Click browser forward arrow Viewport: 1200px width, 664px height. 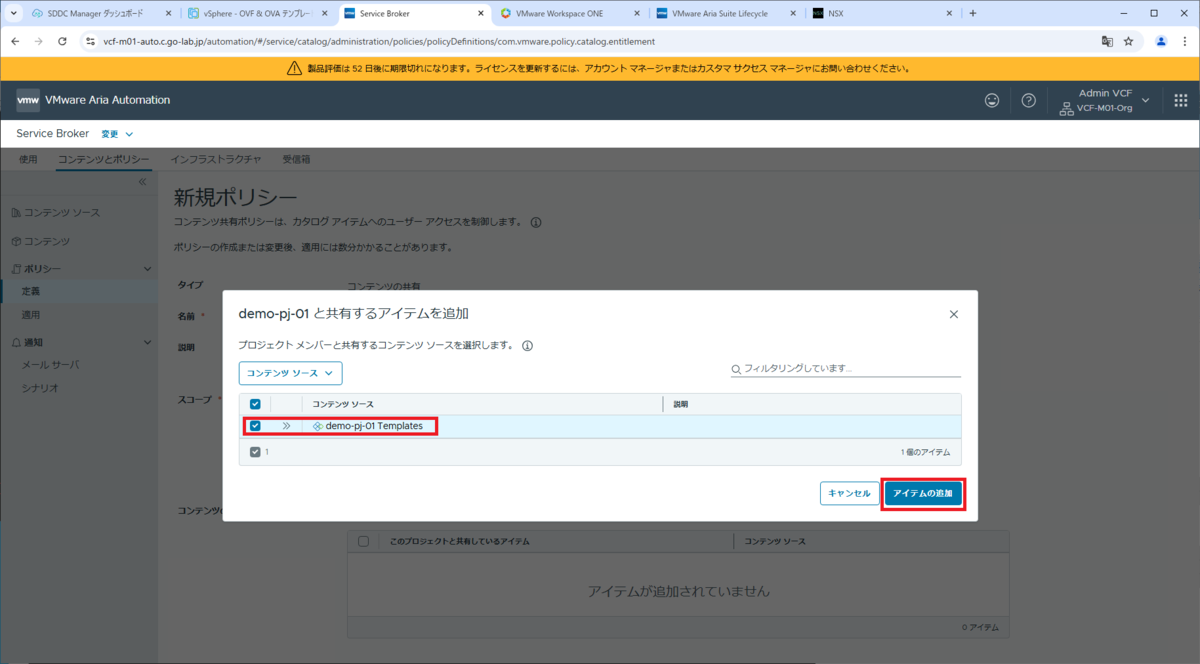39,41
